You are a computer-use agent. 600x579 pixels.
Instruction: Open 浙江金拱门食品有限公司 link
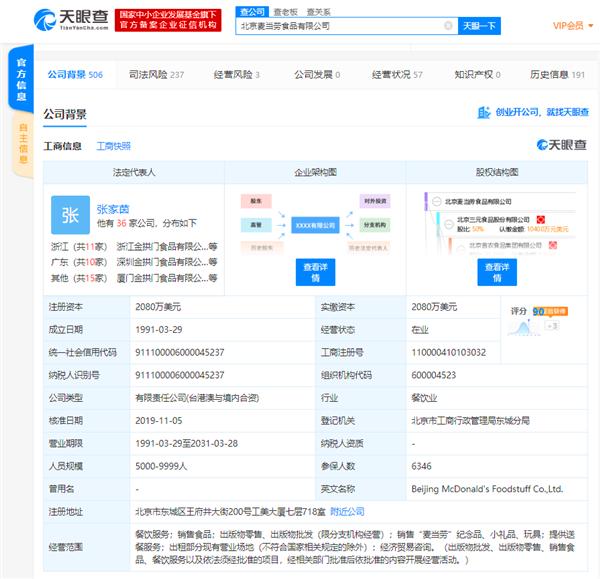coord(167,247)
